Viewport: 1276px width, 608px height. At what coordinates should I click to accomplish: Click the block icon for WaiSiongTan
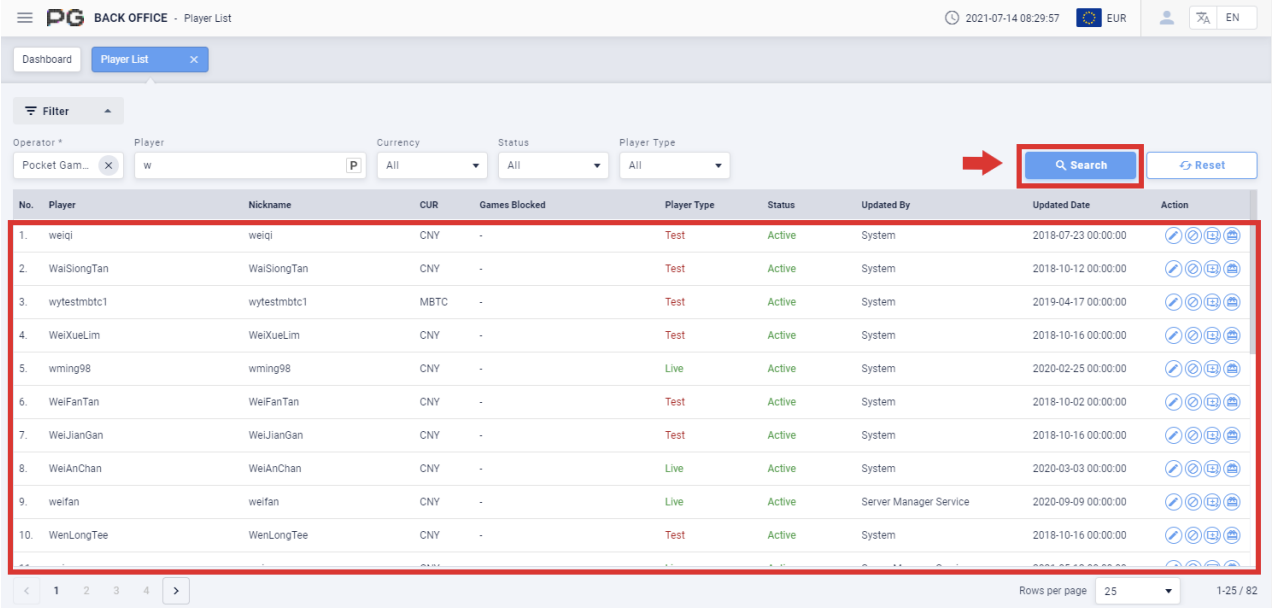tap(1193, 269)
